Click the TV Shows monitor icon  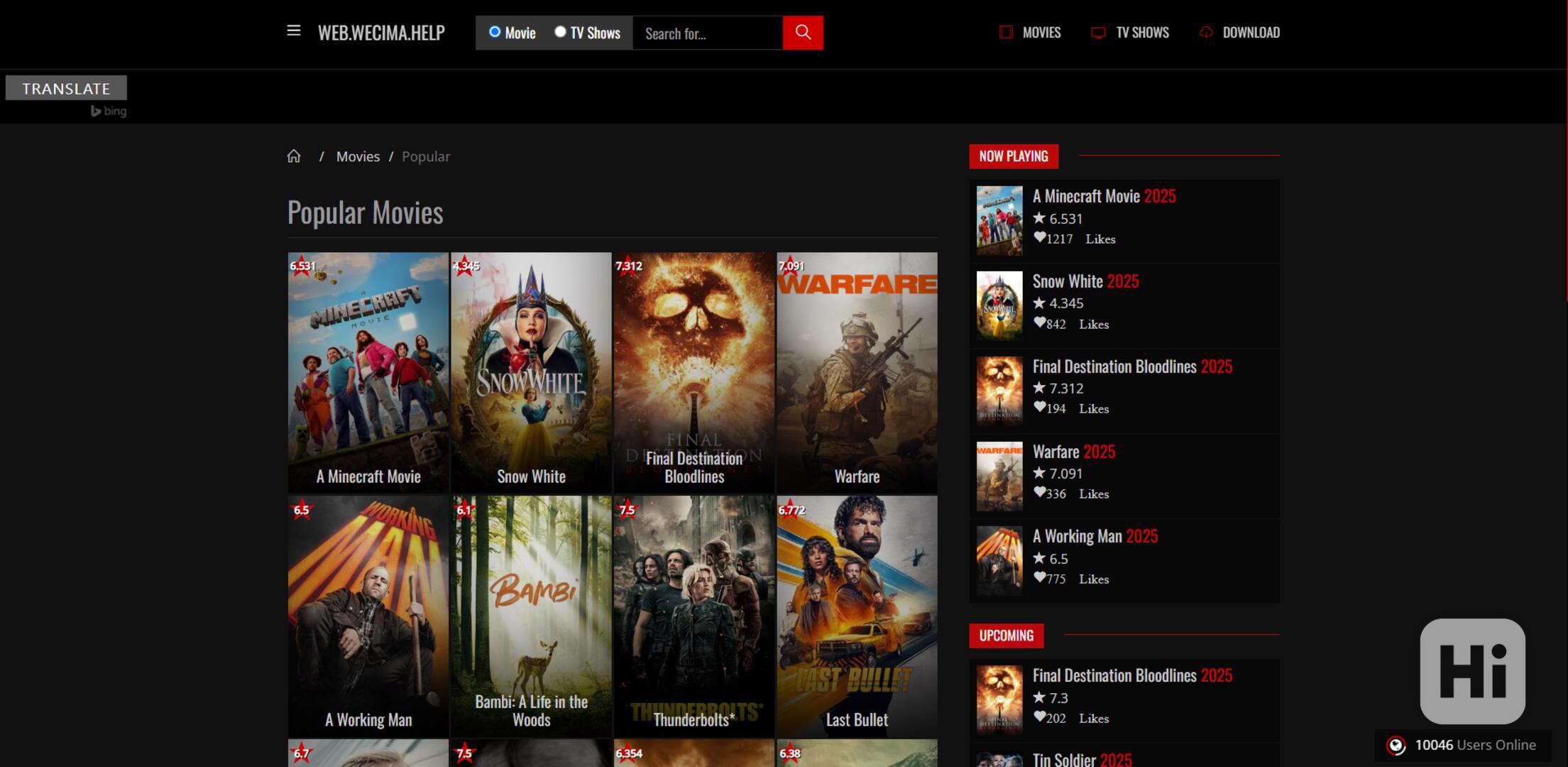pos(1098,33)
